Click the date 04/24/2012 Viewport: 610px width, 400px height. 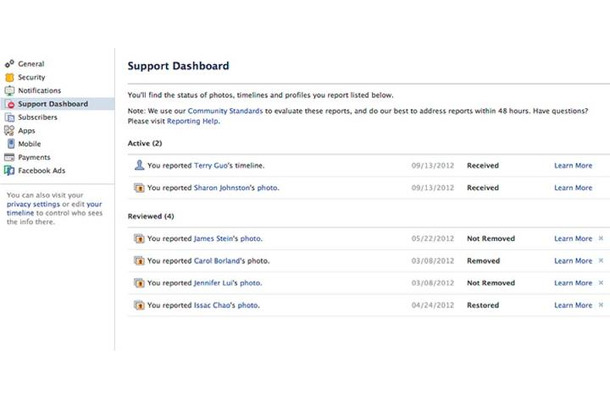point(433,305)
